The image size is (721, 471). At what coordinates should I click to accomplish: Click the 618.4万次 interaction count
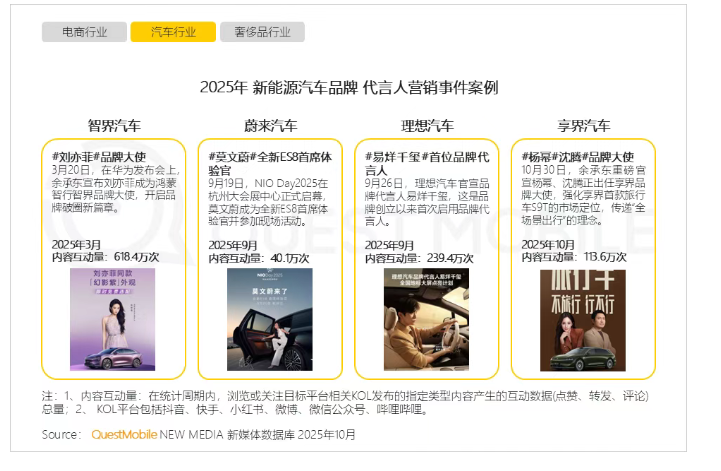pyautogui.click(x=141, y=257)
